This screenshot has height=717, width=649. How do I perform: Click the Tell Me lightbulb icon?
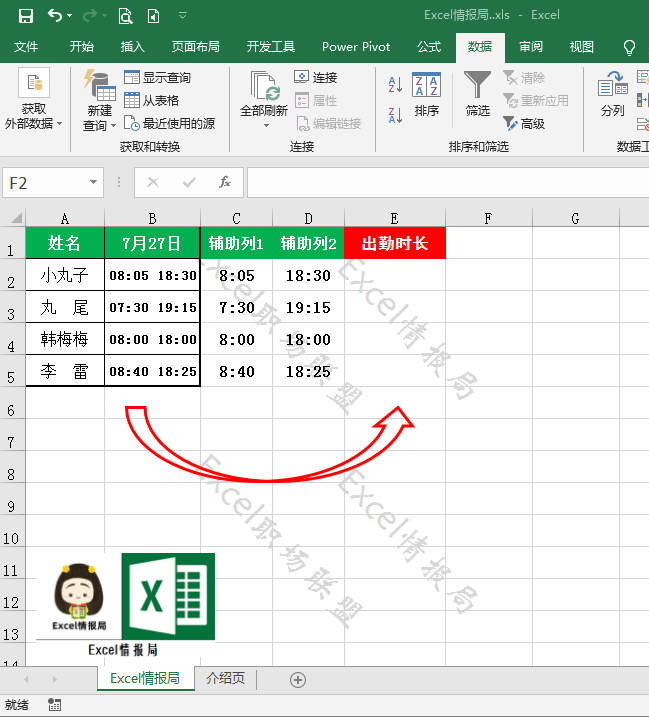(x=629, y=47)
